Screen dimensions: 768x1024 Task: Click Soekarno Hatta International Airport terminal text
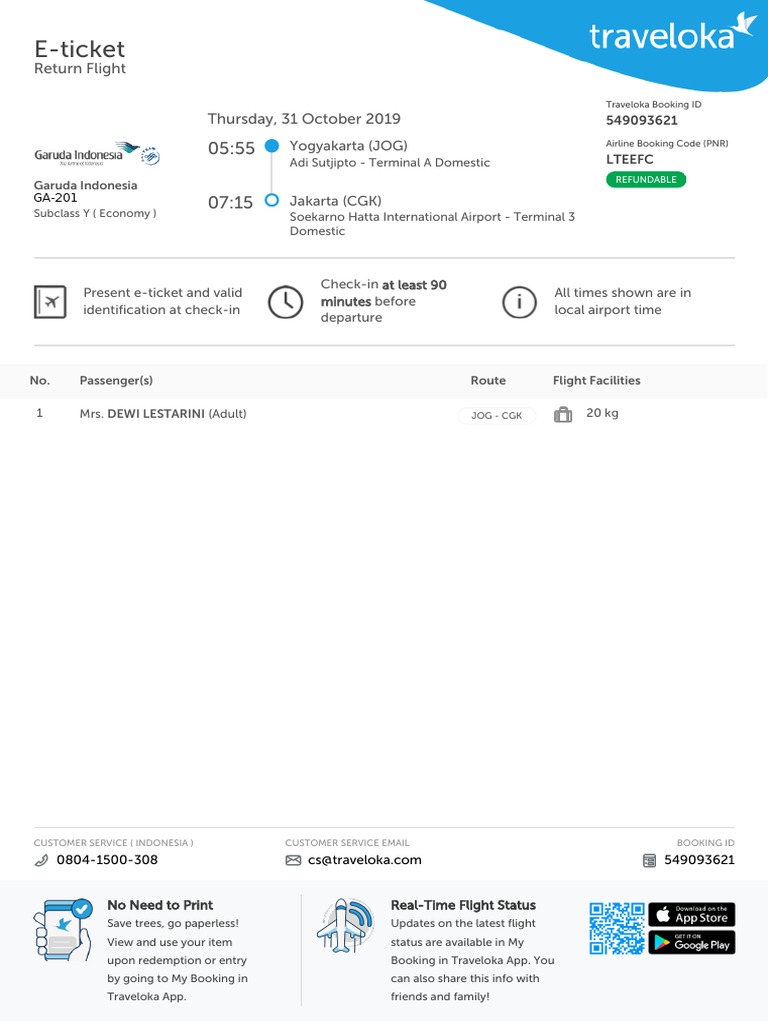pyautogui.click(x=432, y=224)
